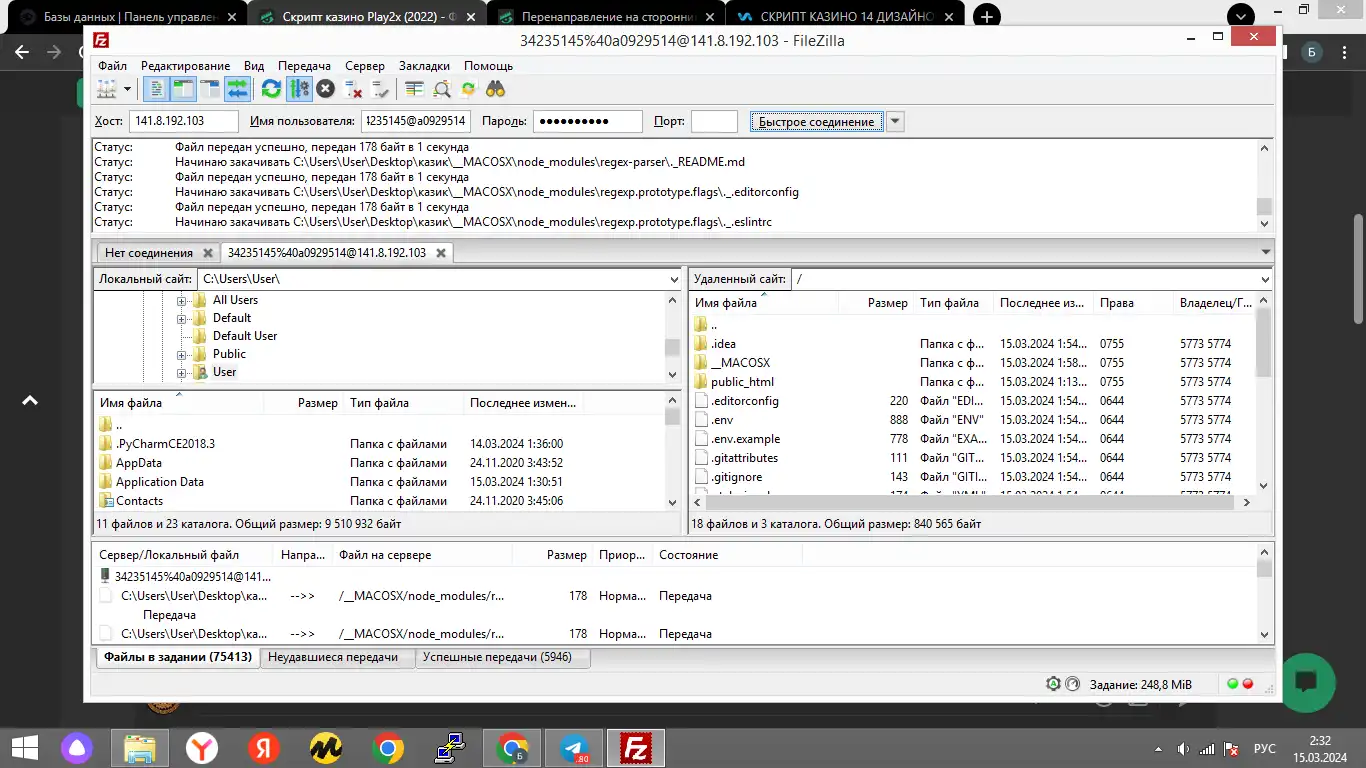This screenshot has height=768, width=1366.
Task: Close the Нет соединения tab
Action: click(x=207, y=253)
